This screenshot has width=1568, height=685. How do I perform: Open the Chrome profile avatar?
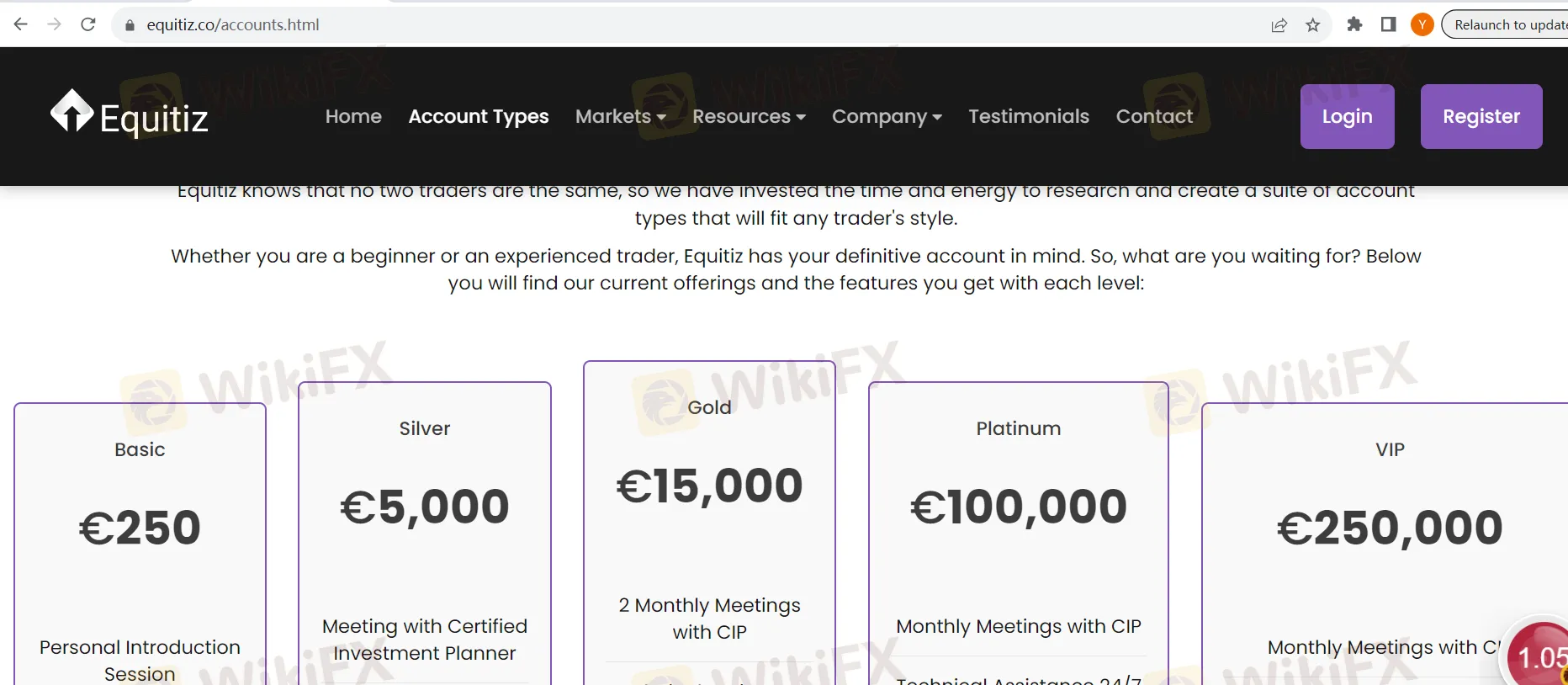pos(1422,24)
